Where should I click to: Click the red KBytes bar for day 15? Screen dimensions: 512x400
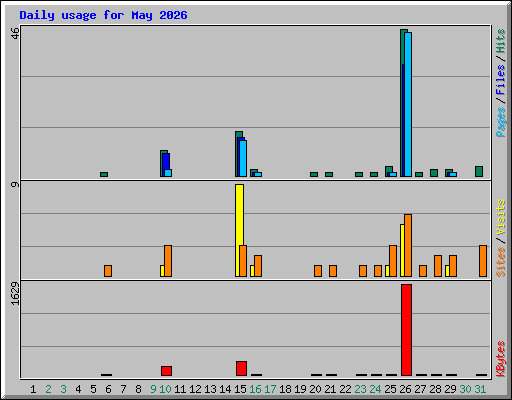(241, 368)
